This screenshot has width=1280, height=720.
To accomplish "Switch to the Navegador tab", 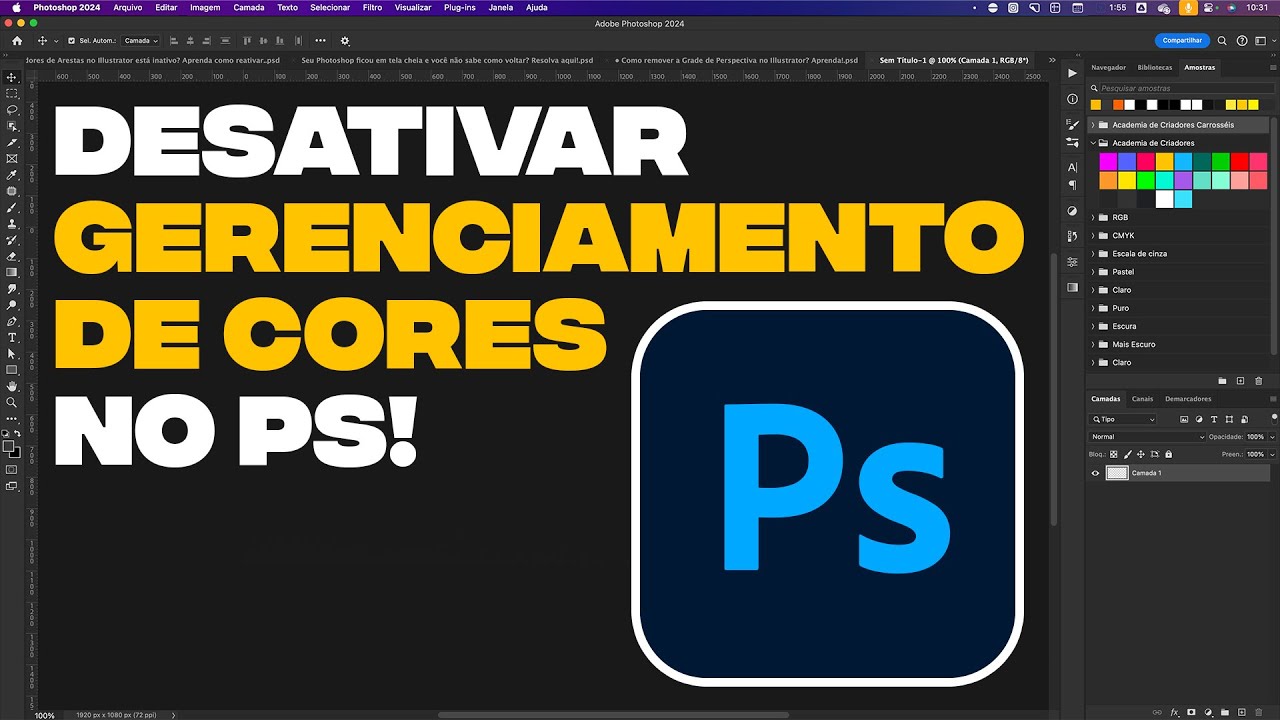I will pos(1108,67).
